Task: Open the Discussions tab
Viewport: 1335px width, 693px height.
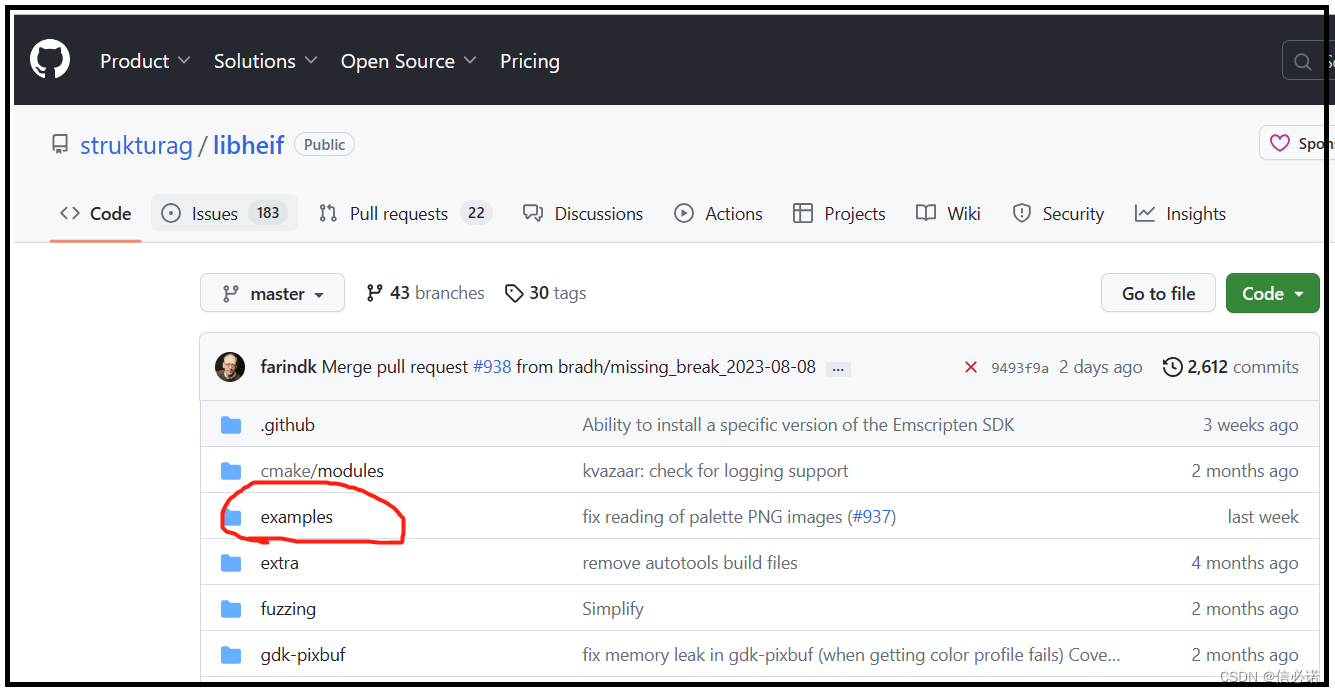Action: [583, 213]
